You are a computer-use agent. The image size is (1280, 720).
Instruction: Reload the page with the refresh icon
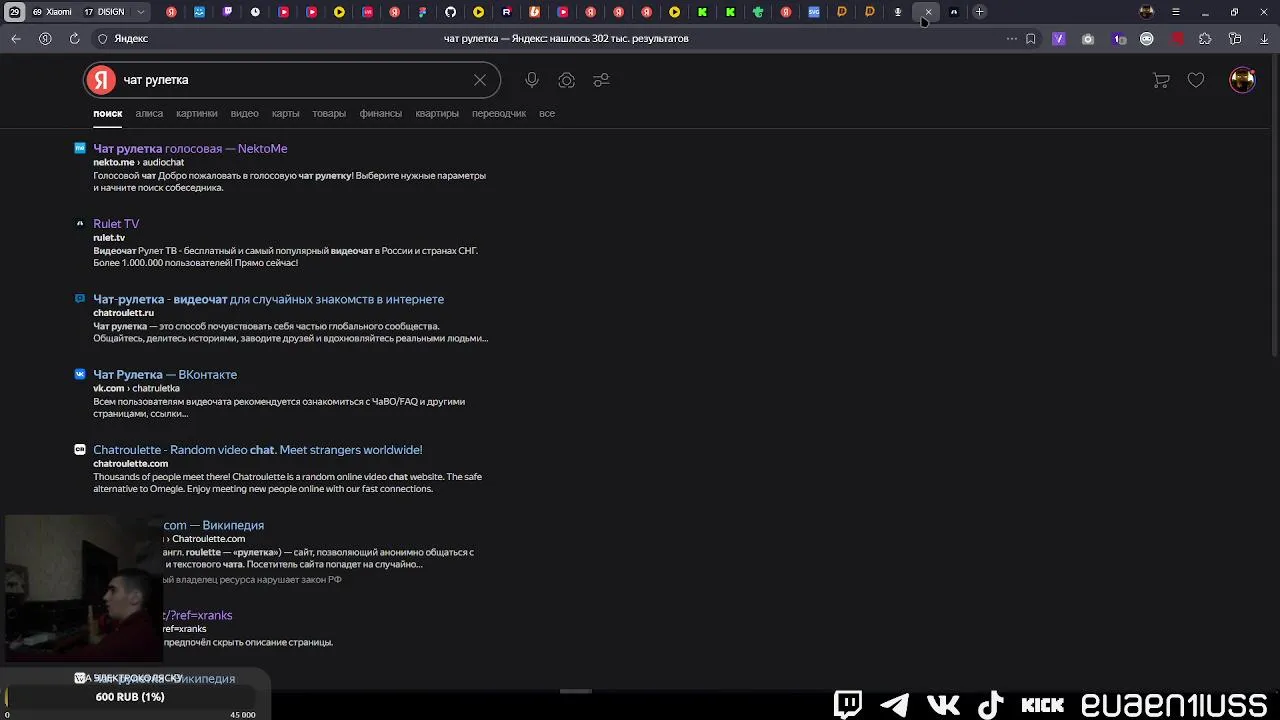[x=74, y=38]
